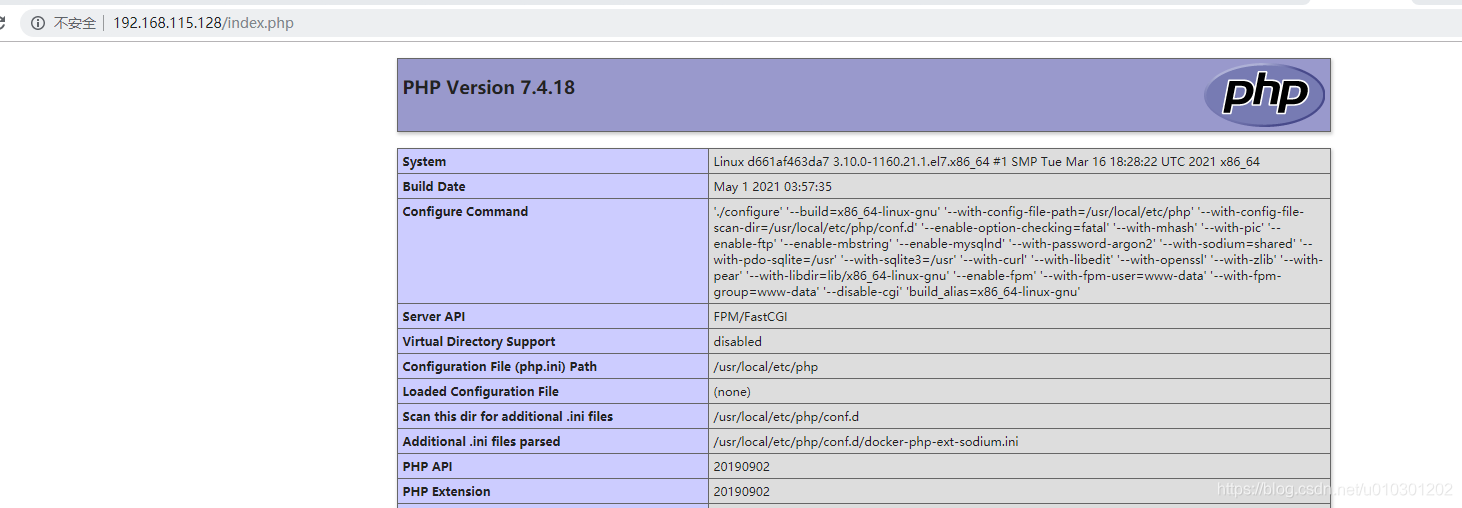Image resolution: width=1462 pixels, height=508 pixels.
Task: Click the 20190902 value in the PHP API row
Action: (x=742, y=467)
